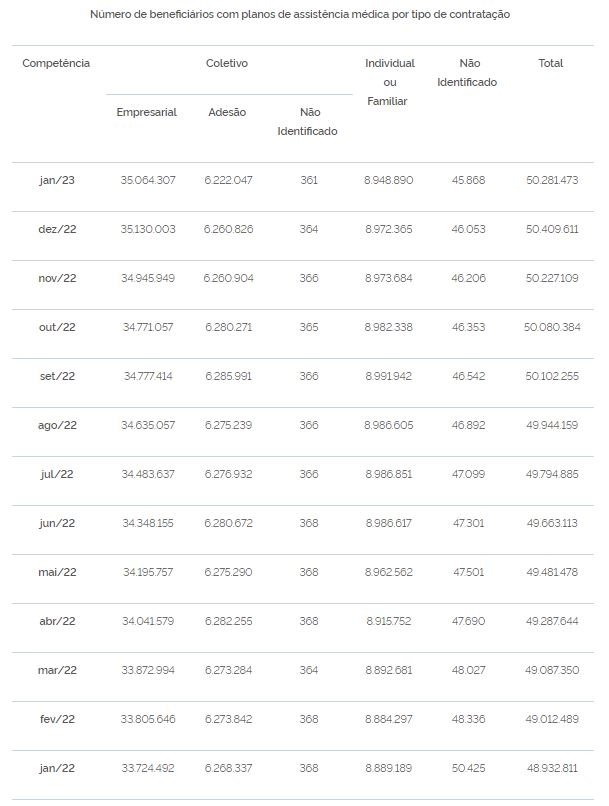Click the Adesão sub-column header
Viewport: 609px width, 806px height.
(227, 112)
